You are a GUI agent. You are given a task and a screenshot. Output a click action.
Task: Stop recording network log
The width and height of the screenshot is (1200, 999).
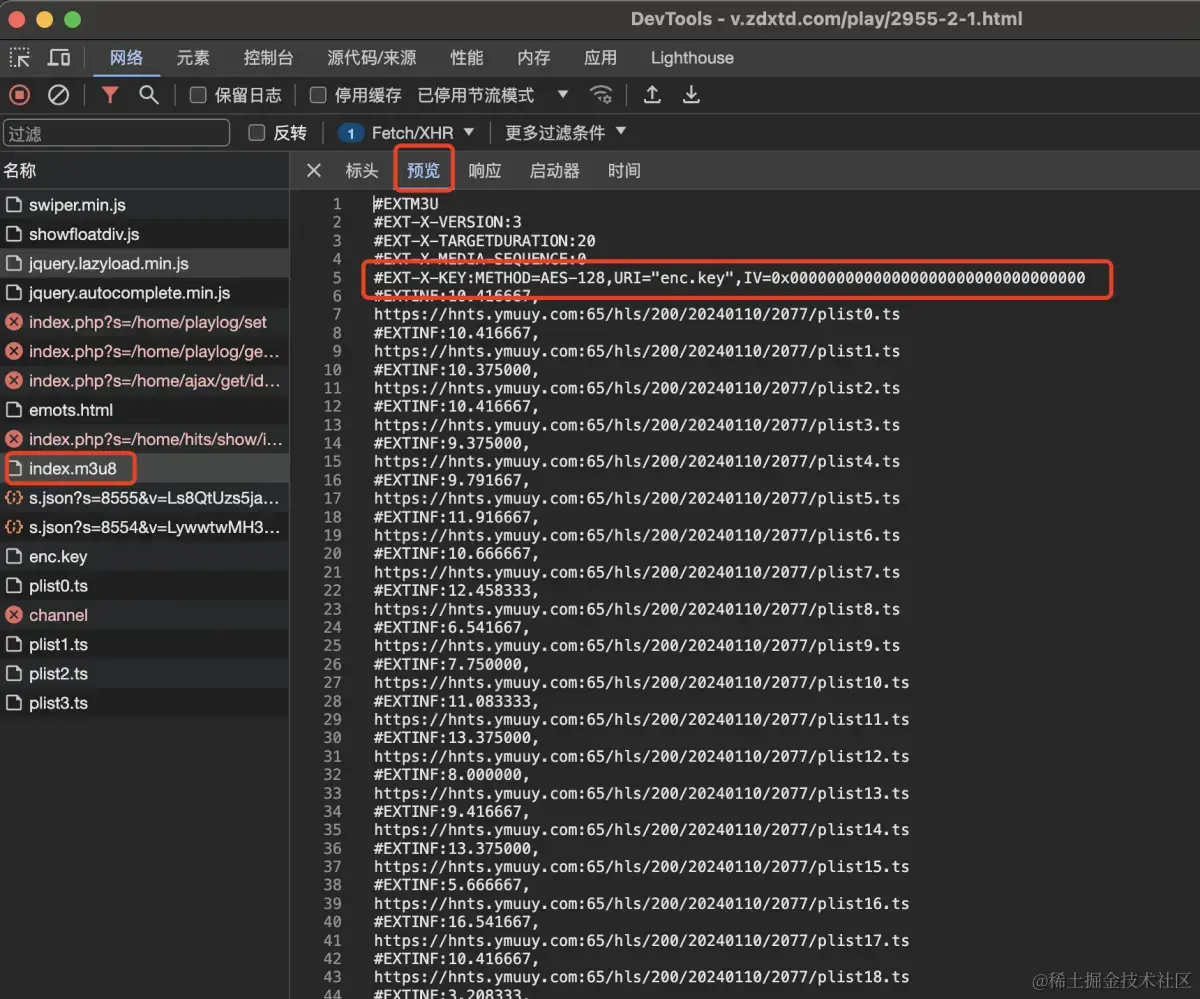[x=20, y=95]
